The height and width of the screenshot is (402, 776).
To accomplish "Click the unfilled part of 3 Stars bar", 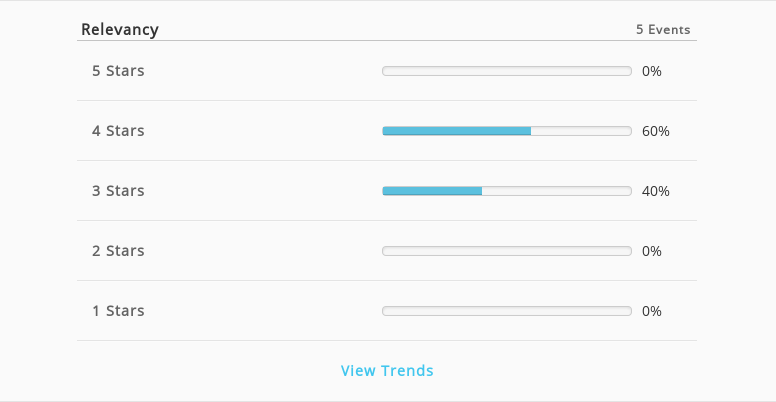I will 557,191.
